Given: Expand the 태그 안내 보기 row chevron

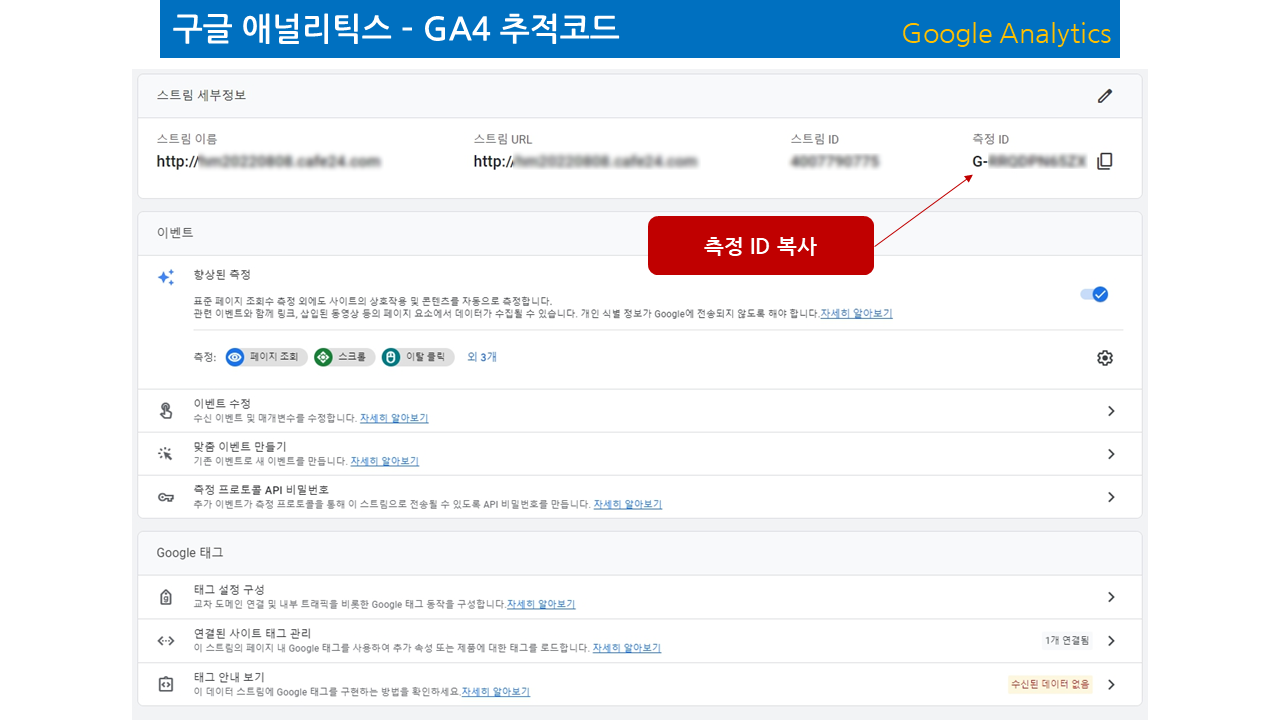Looking at the screenshot, I should (x=1110, y=685).
